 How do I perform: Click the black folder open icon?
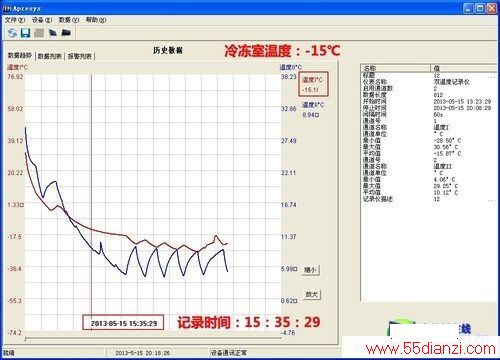tap(66, 33)
